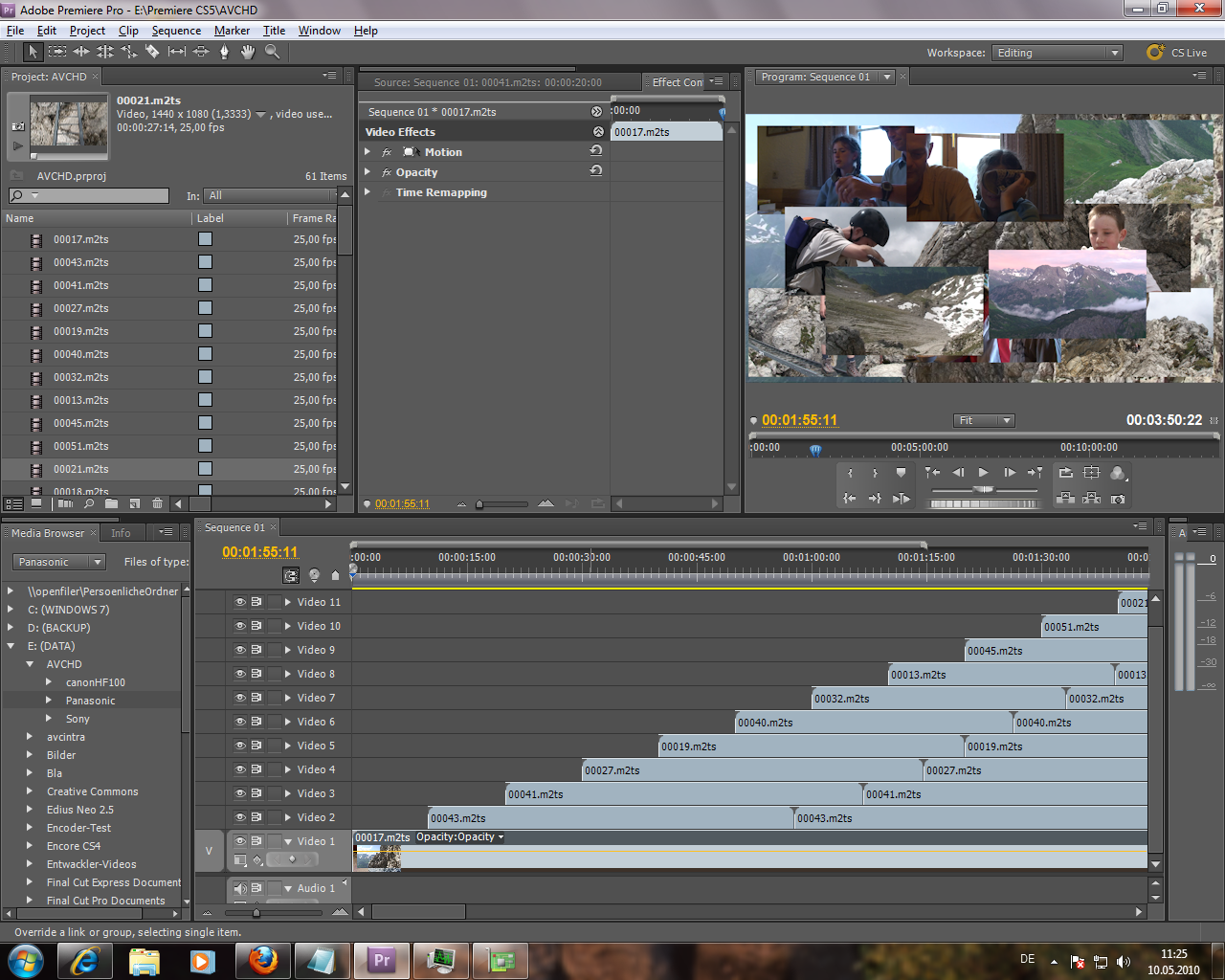Click the Lift button in Program monitor
Image resolution: width=1225 pixels, height=980 pixels.
click(1065, 499)
